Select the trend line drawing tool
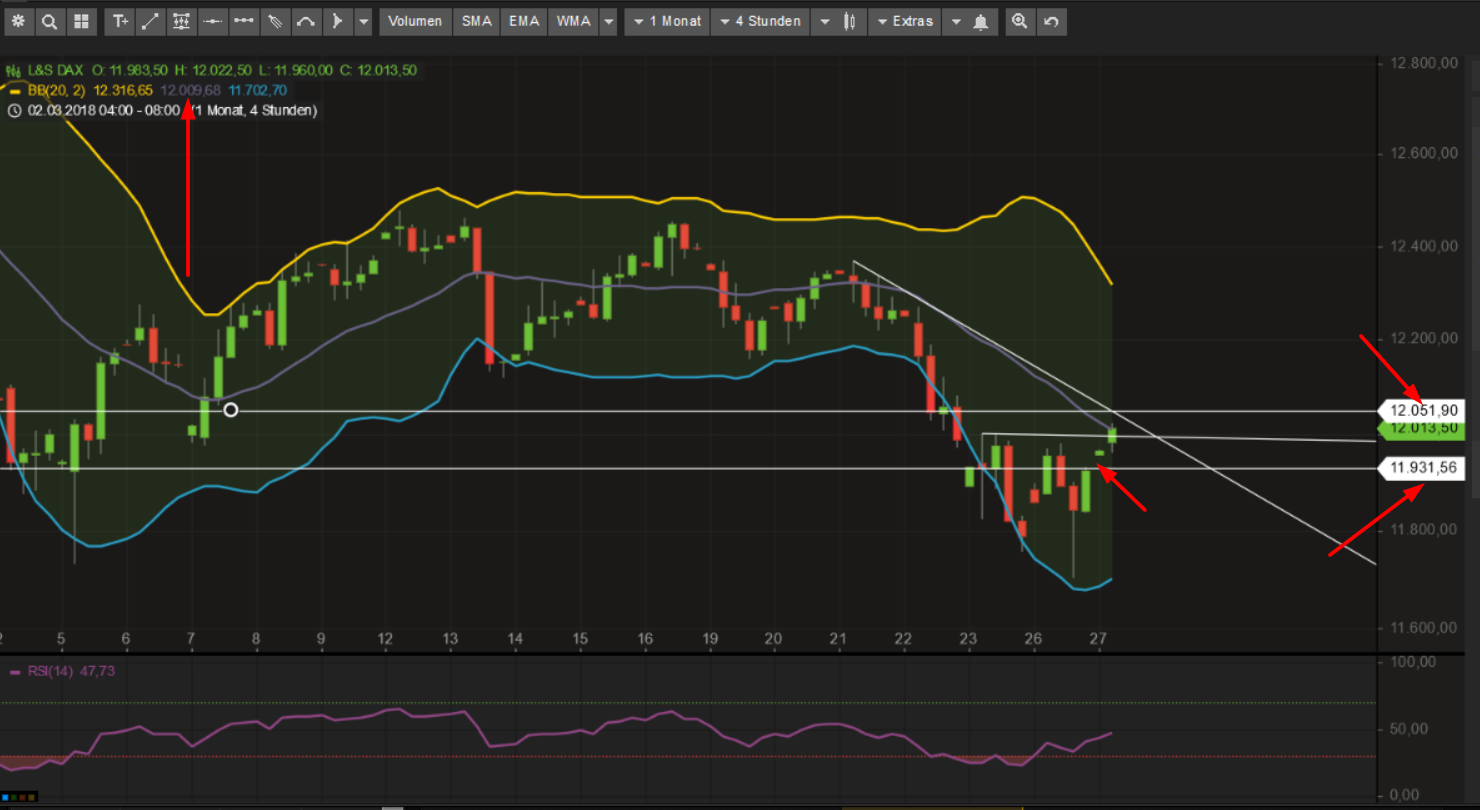Image resolution: width=1480 pixels, height=810 pixels. (x=150, y=21)
